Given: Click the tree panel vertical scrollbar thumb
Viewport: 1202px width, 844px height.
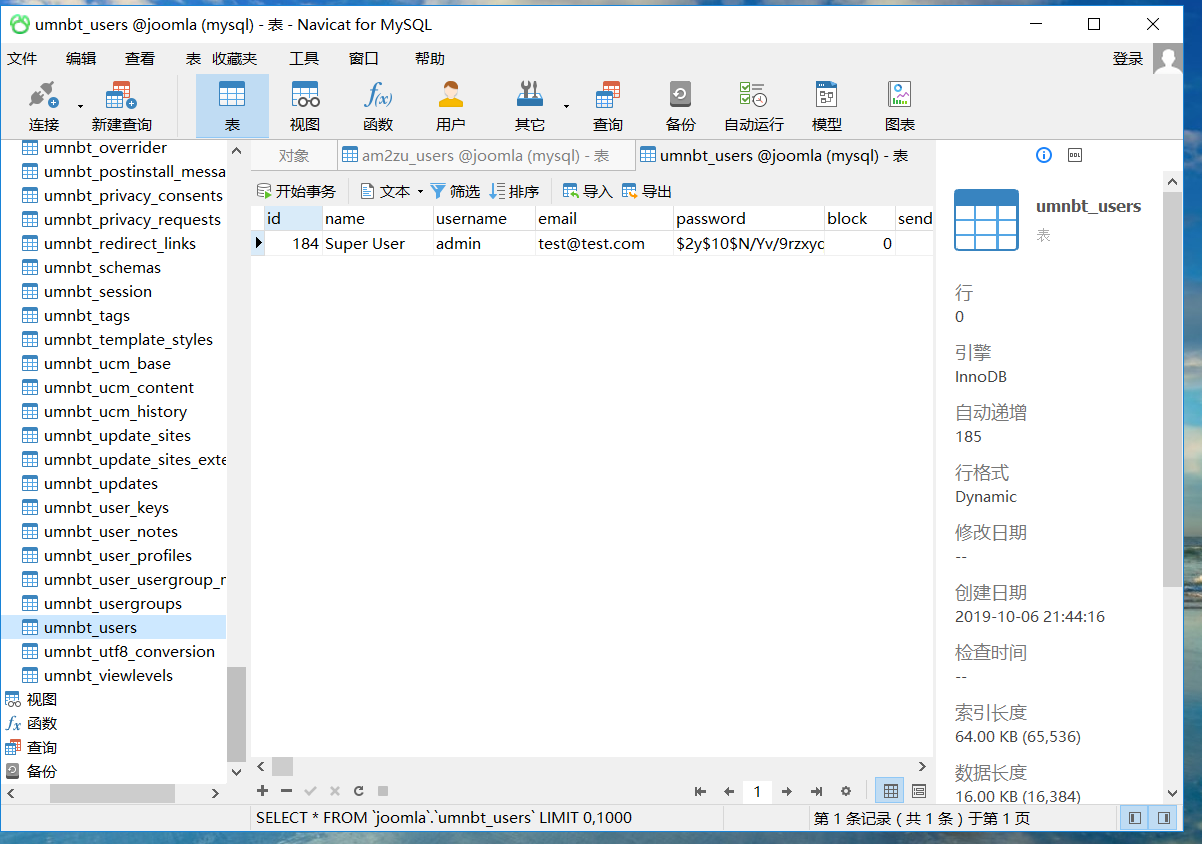Looking at the screenshot, I should pos(236,714).
